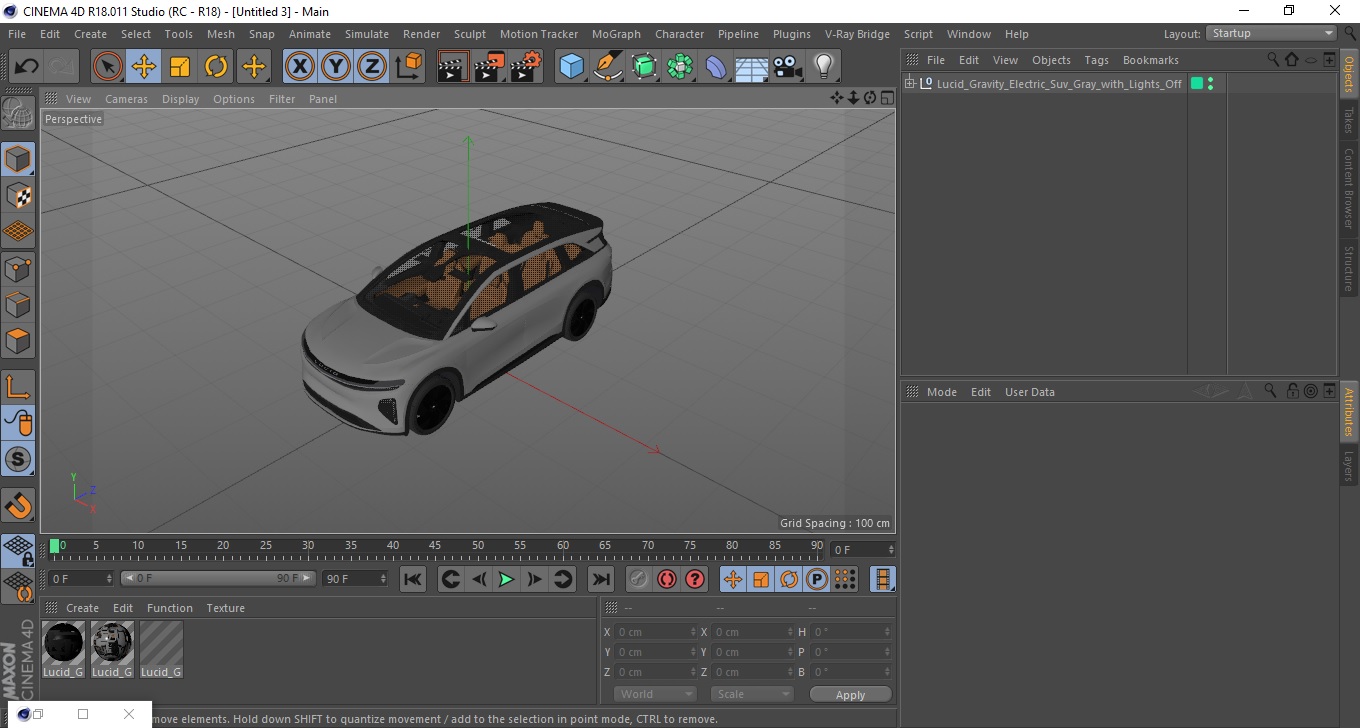Open the spline Pen tool
Screen dimensions: 1360x728
click(x=608, y=67)
